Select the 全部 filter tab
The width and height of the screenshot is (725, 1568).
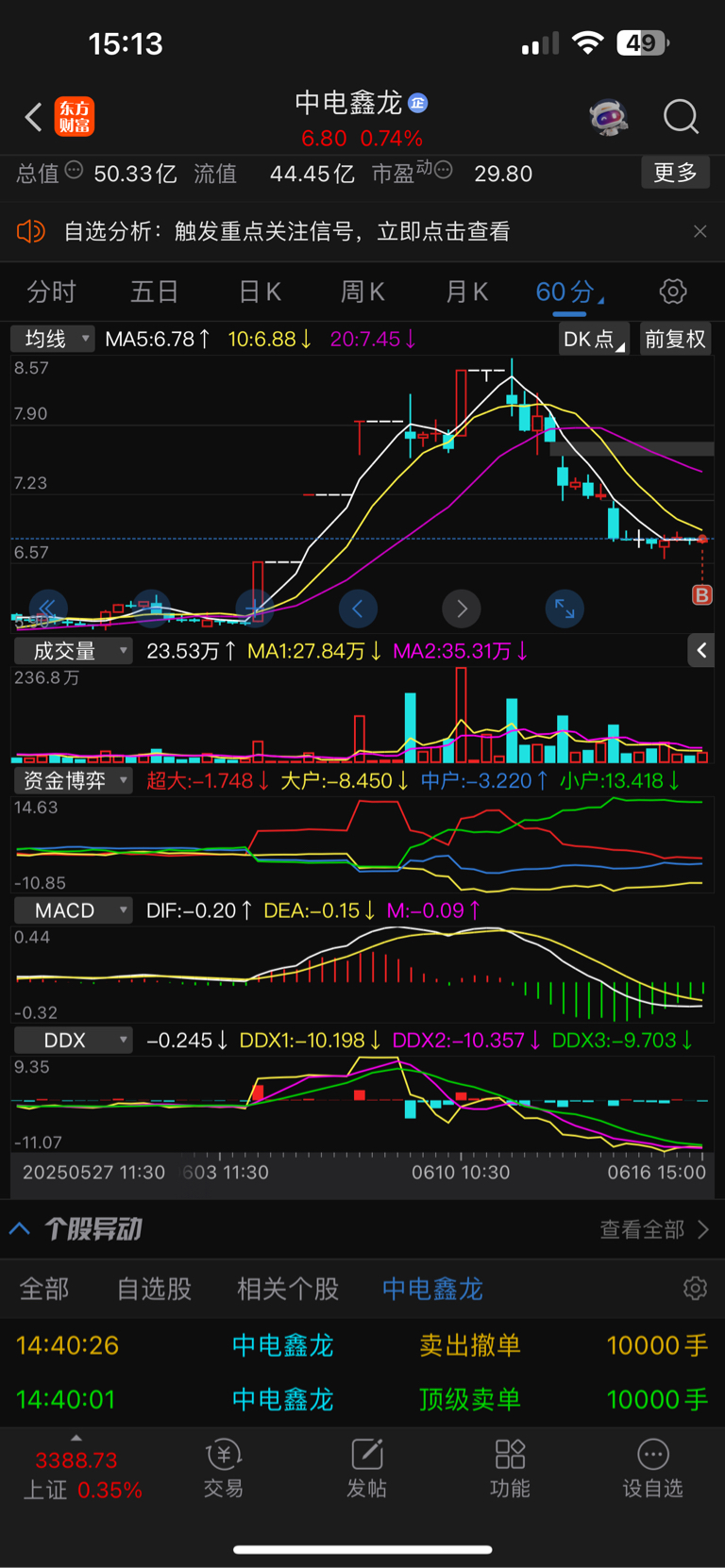(44, 1289)
